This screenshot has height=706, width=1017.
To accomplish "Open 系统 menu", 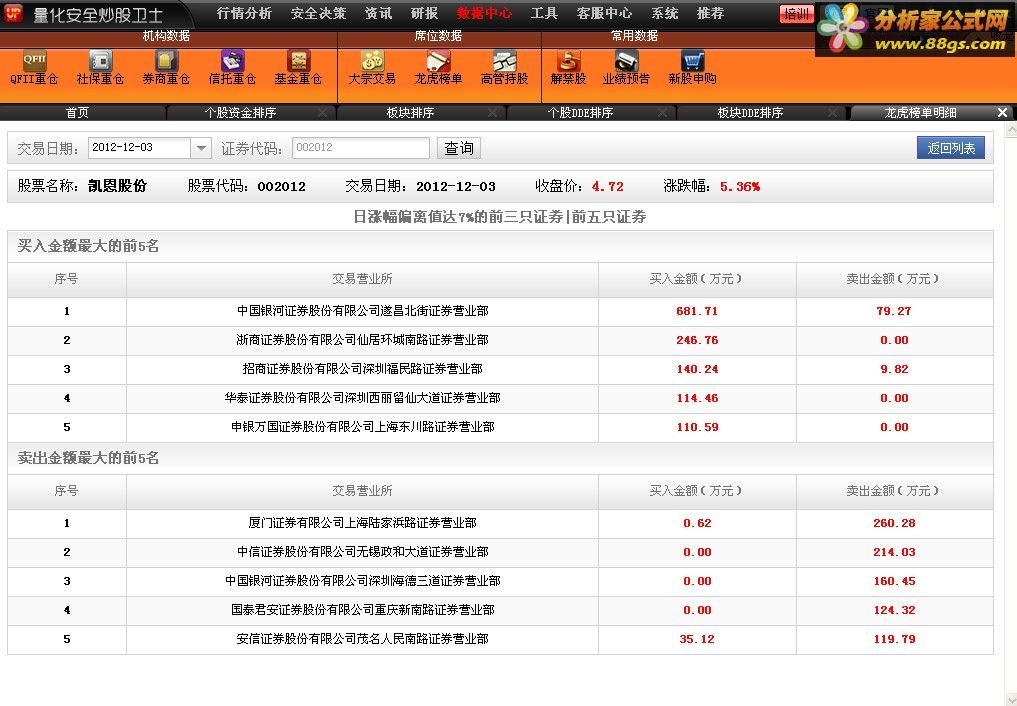I will pyautogui.click(x=665, y=13).
